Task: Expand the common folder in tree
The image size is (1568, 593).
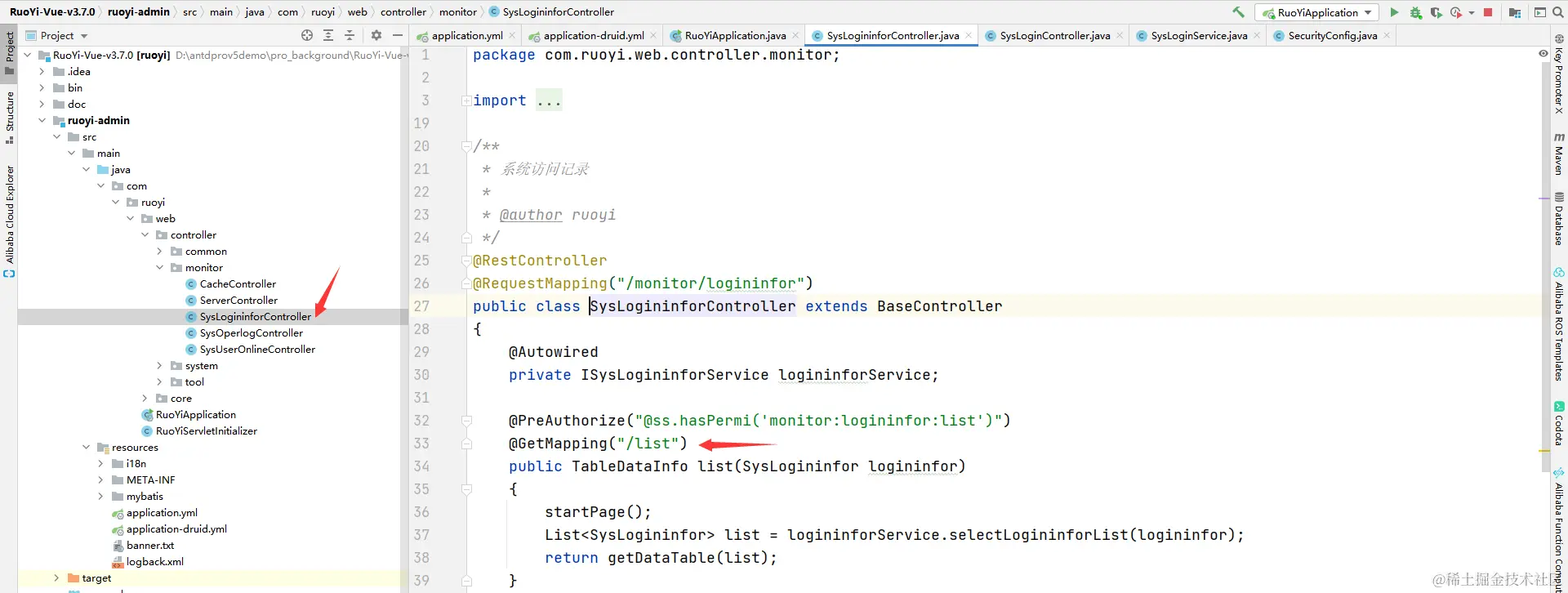Action: pyautogui.click(x=159, y=251)
